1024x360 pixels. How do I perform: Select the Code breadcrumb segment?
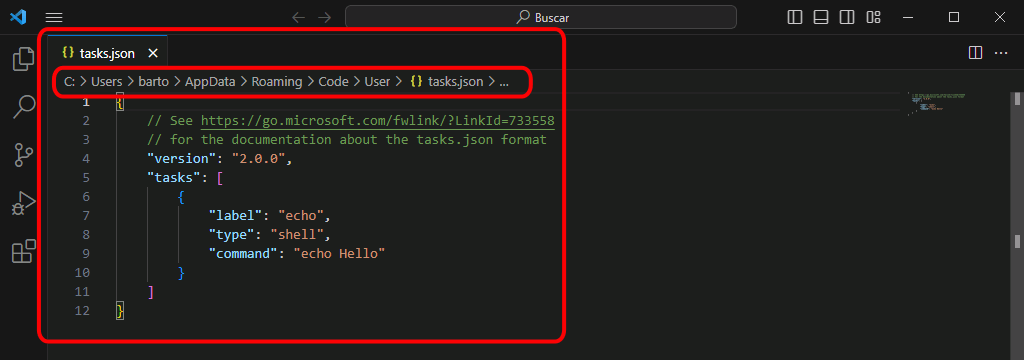point(333,82)
